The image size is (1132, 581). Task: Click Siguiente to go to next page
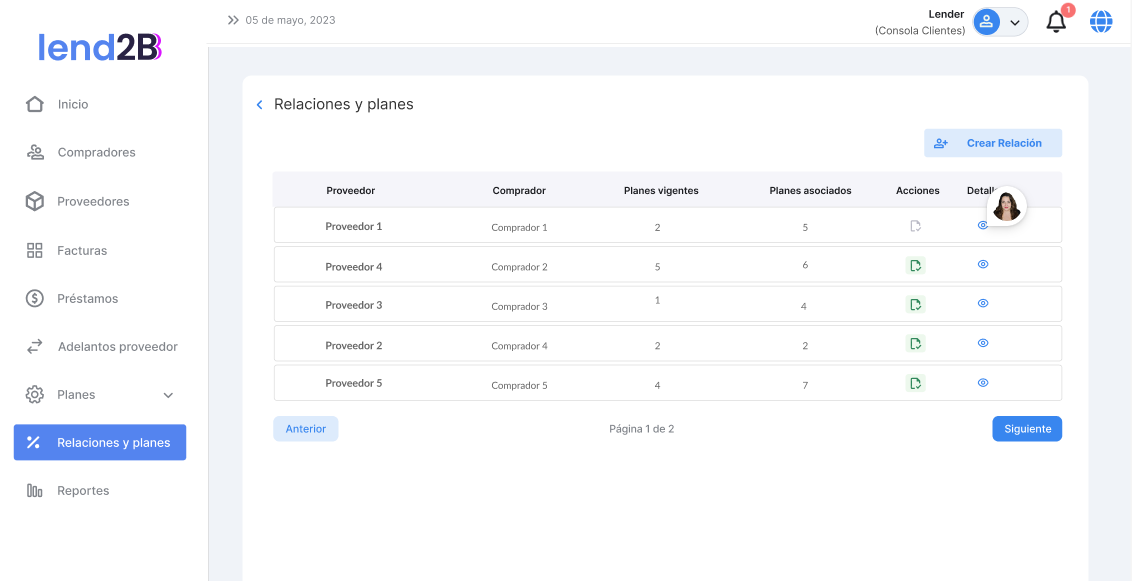pyautogui.click(x=1027, y=429)
